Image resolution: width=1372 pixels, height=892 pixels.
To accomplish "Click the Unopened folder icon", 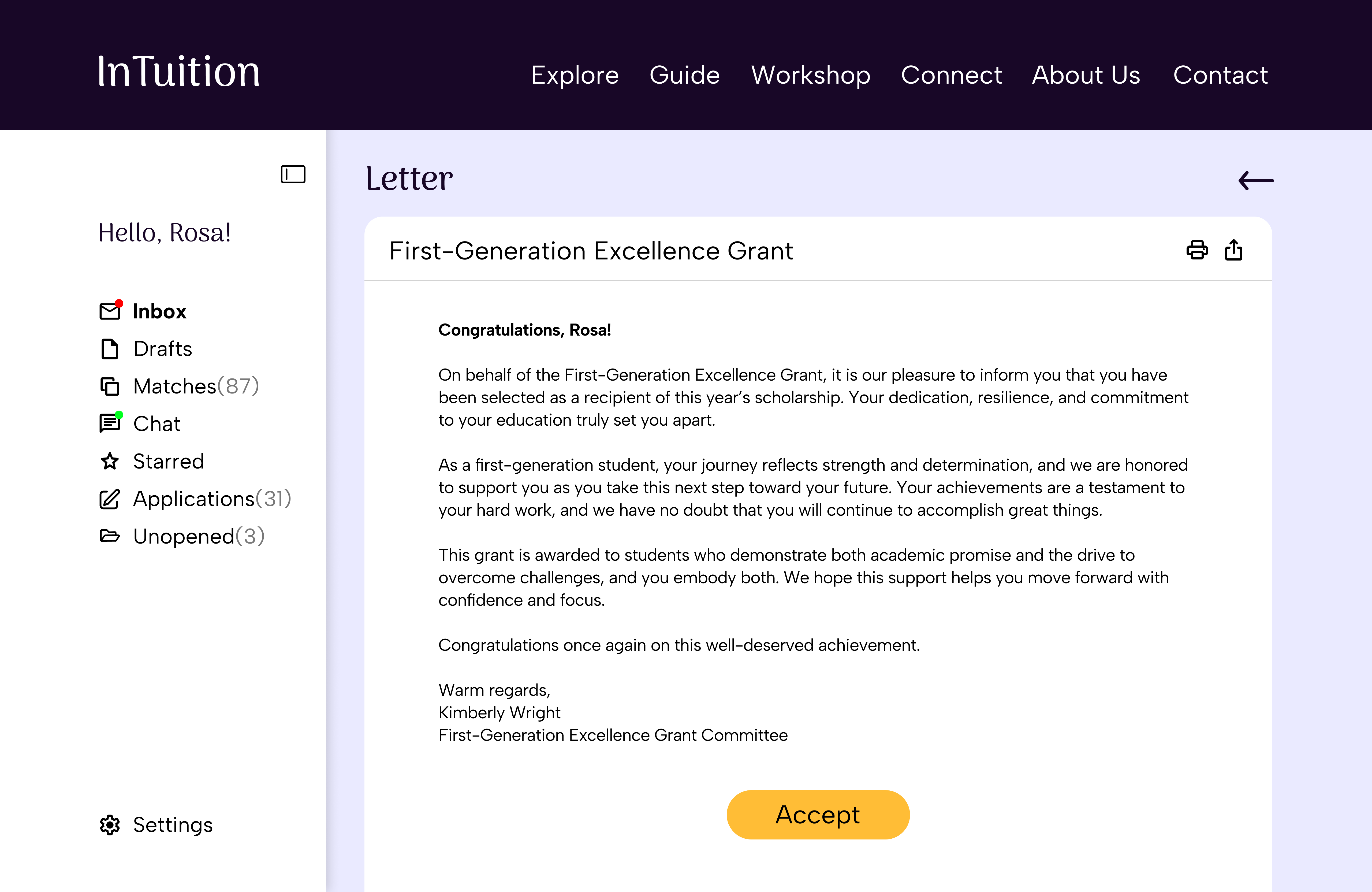I will click(x=110, y=536).
